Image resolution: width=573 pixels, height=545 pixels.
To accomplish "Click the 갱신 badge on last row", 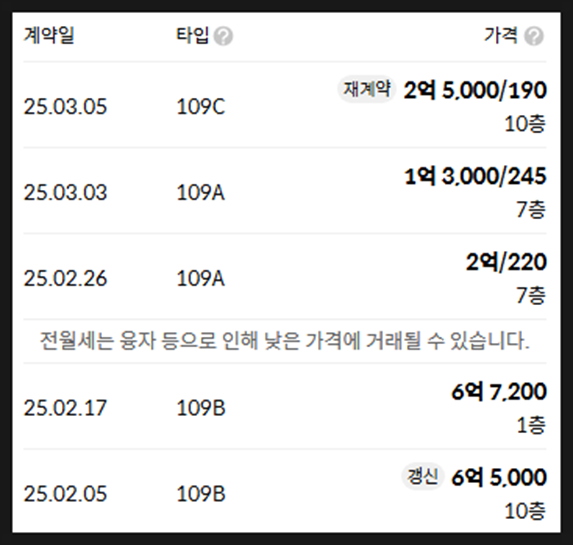I will click(422, 477).
